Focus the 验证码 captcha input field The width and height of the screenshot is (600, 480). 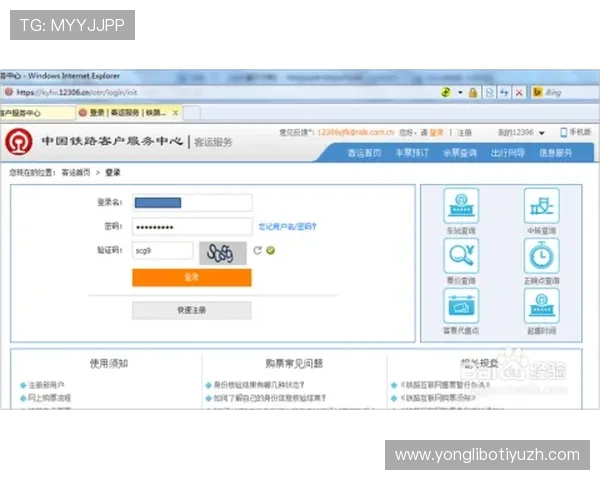(163, 251)
